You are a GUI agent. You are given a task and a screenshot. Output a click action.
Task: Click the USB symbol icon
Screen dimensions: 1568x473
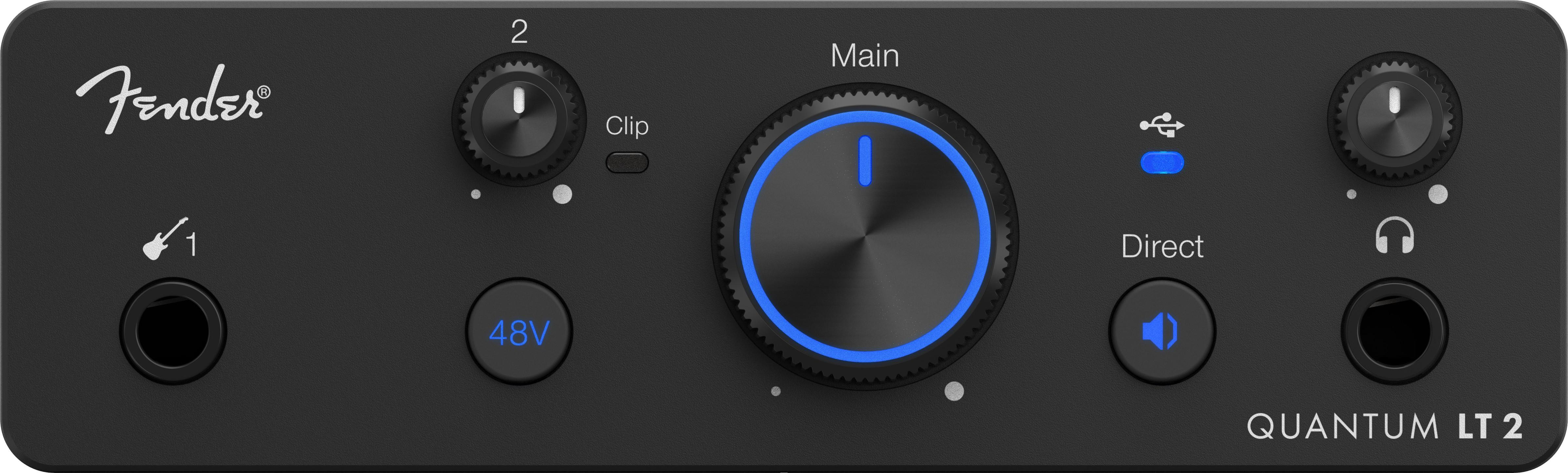pyautogui.click(x=1162, y=125)
